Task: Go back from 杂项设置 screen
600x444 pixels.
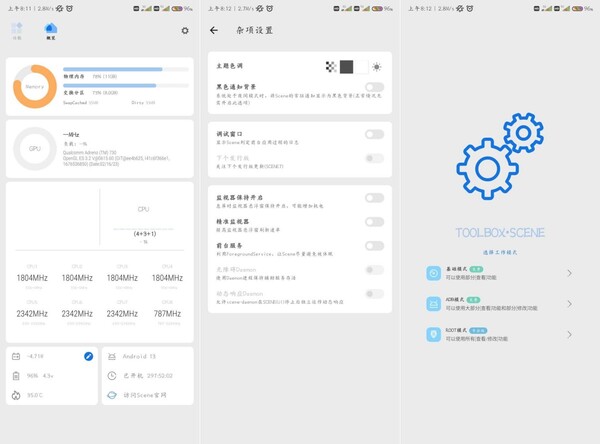Action: coord(214,30)
